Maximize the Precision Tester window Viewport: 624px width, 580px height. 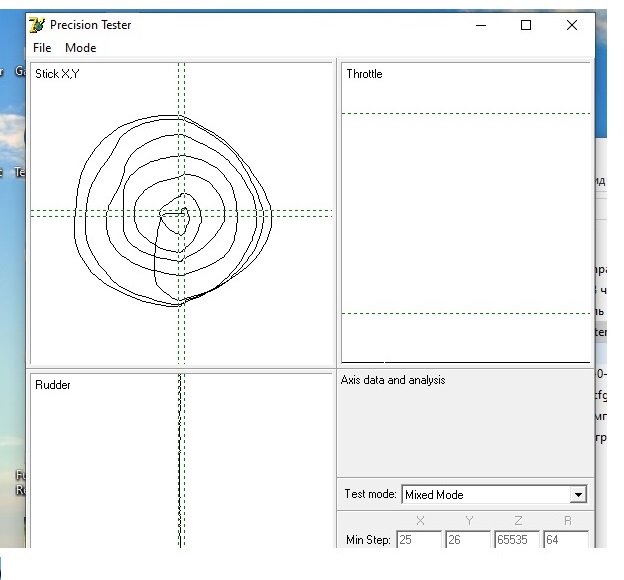tap(526, 25)
